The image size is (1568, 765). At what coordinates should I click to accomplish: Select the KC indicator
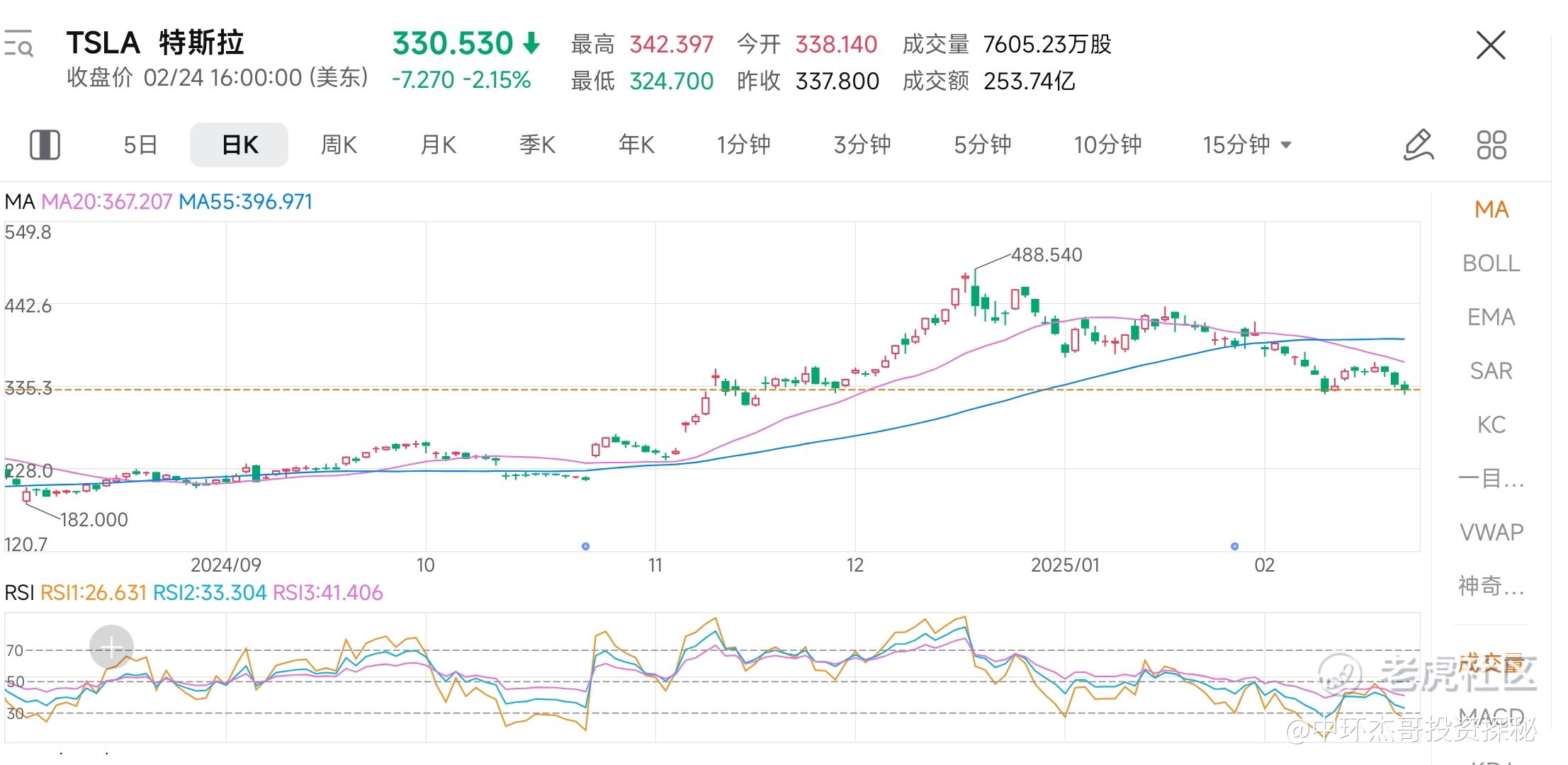point(1491,425)
